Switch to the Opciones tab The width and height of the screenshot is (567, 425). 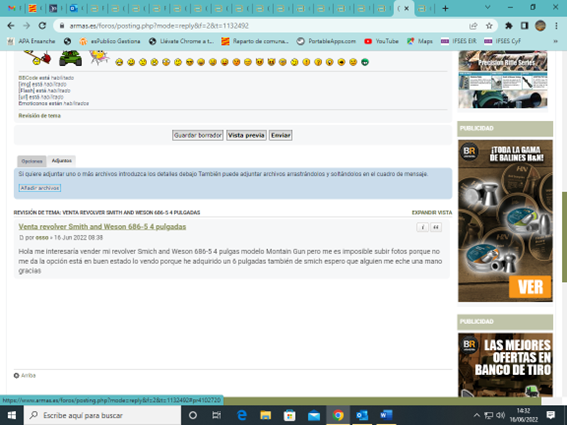click(32, 161)
